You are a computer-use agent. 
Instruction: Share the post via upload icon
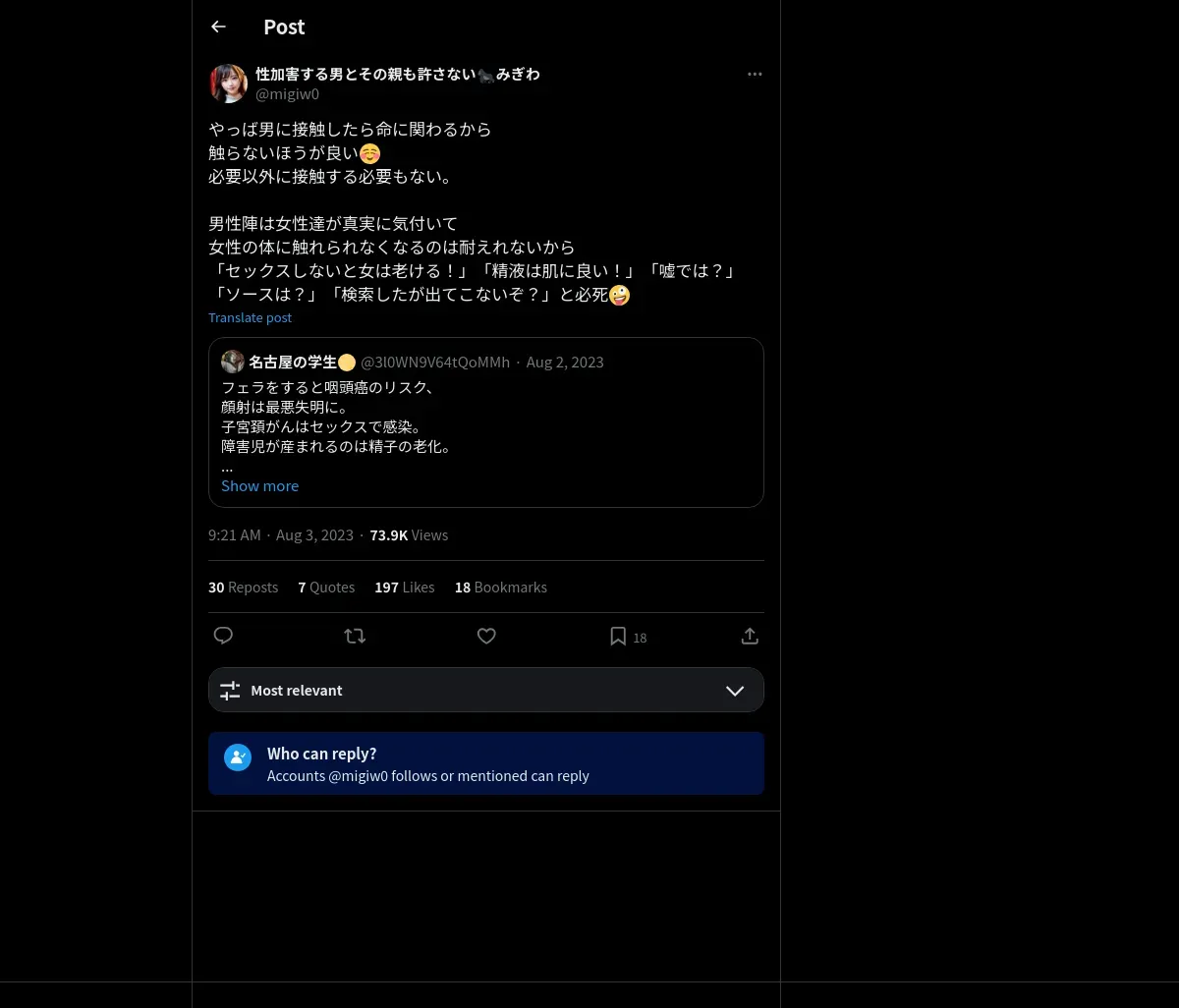750,636
